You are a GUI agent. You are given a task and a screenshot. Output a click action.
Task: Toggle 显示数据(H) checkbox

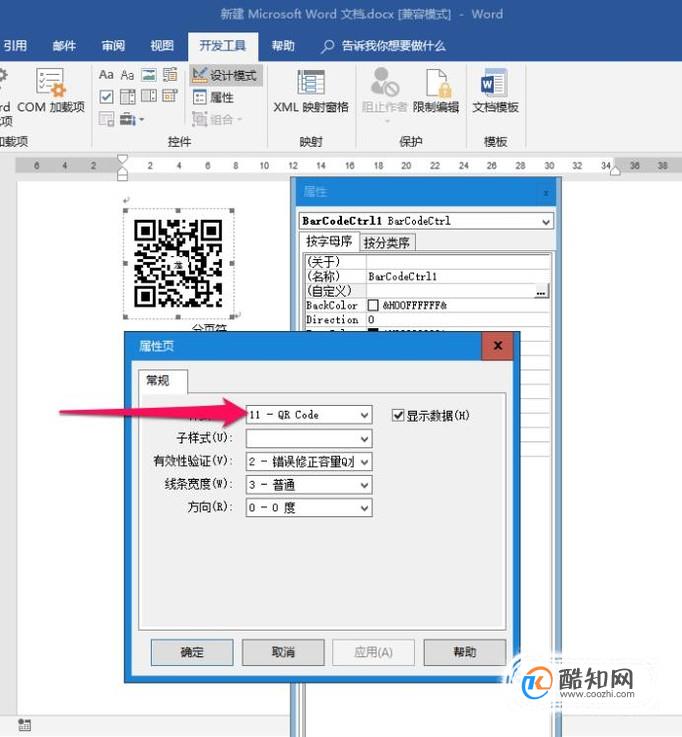coord(398,415)
